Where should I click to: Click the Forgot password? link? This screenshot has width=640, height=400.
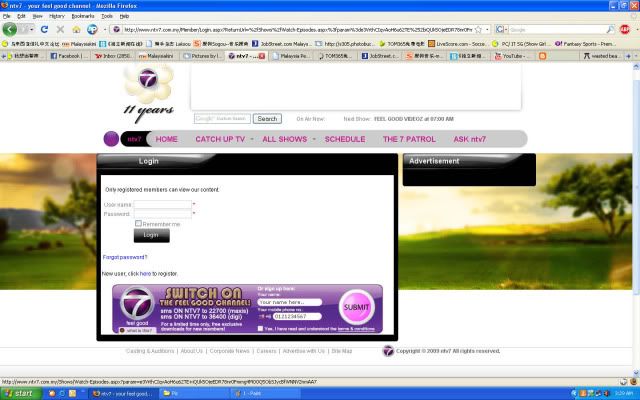tap(125, 257)
